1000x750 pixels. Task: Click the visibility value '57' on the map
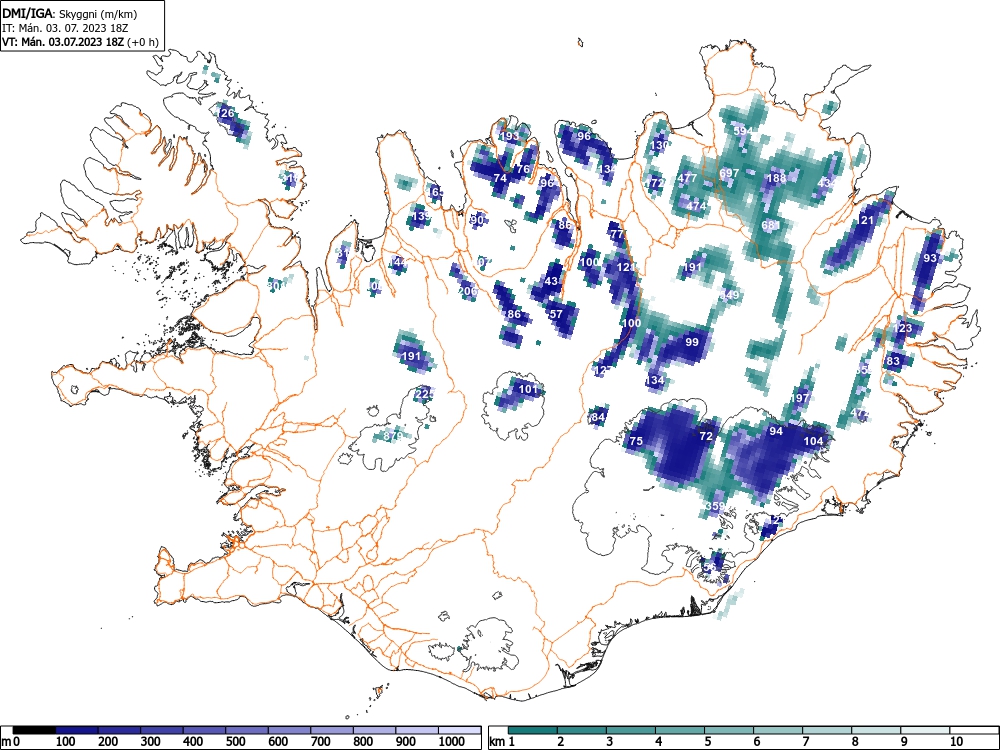pos(556,314)
